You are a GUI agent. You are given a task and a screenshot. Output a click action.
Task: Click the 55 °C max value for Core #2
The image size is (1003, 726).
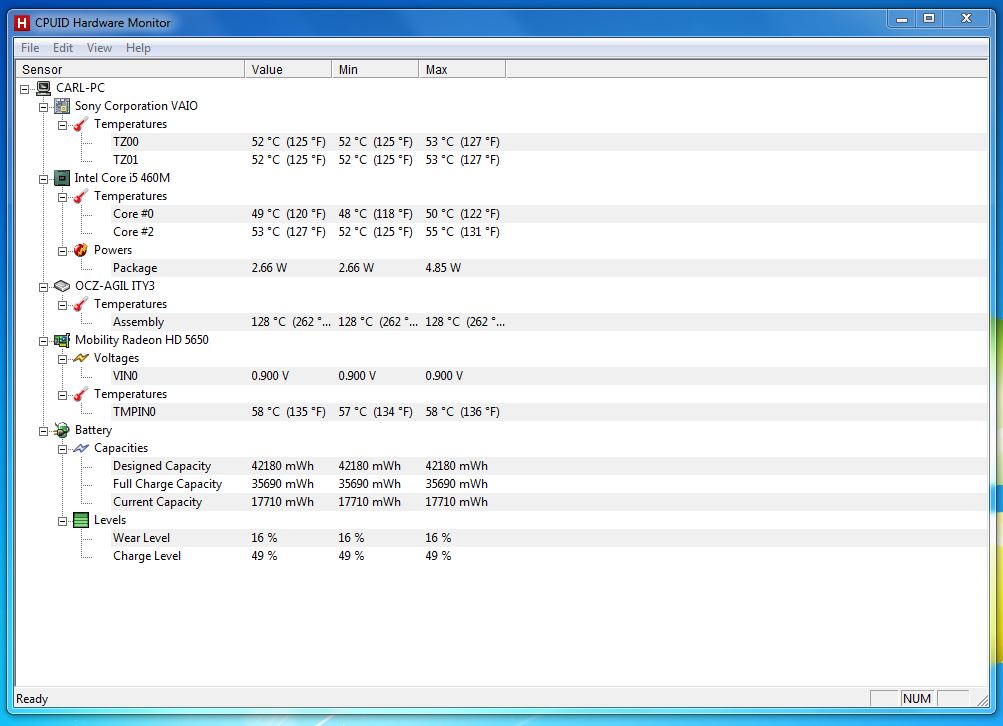tap(462, 232)
